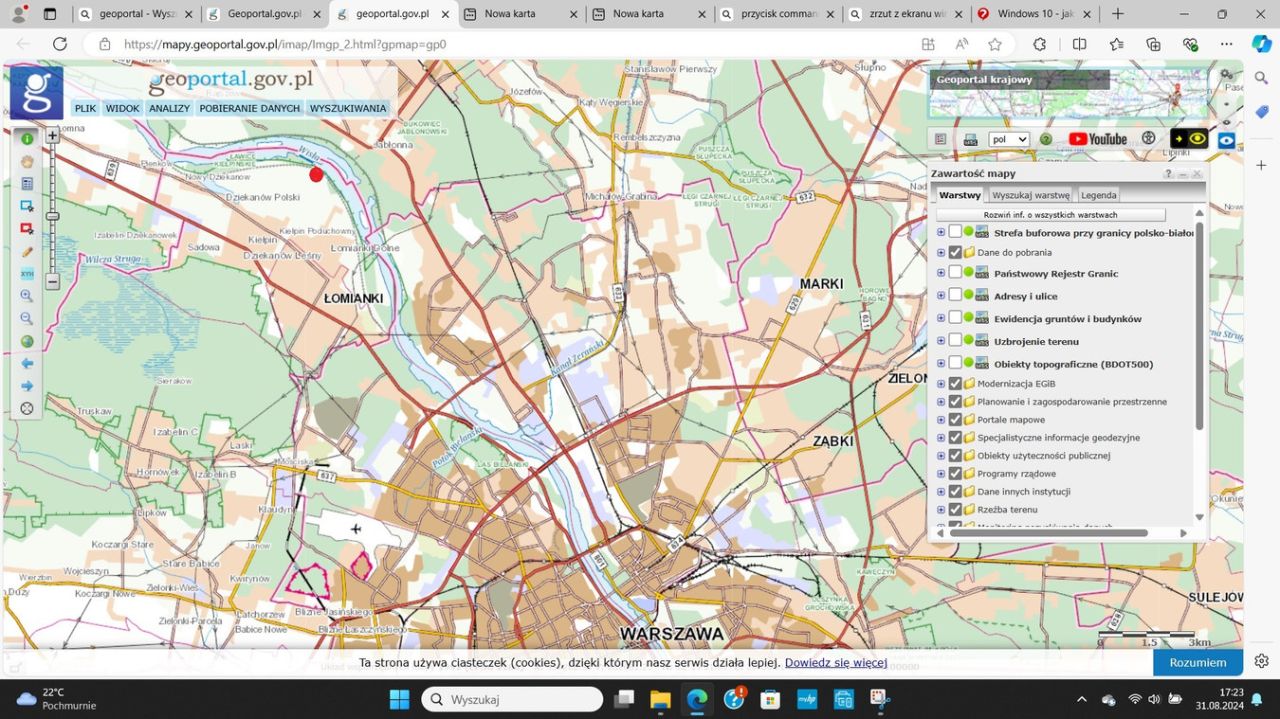The width and height of the screenshot is (1280, 719).
Task: Activate the pencil drawing tool
Action: click(x=27, y=252)
